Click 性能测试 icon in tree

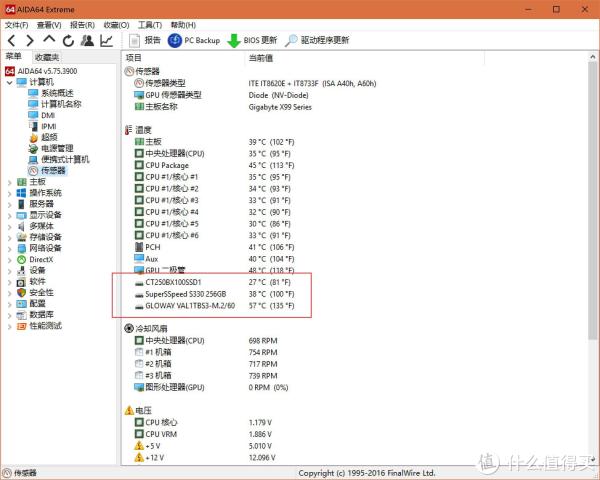[21, 326]
